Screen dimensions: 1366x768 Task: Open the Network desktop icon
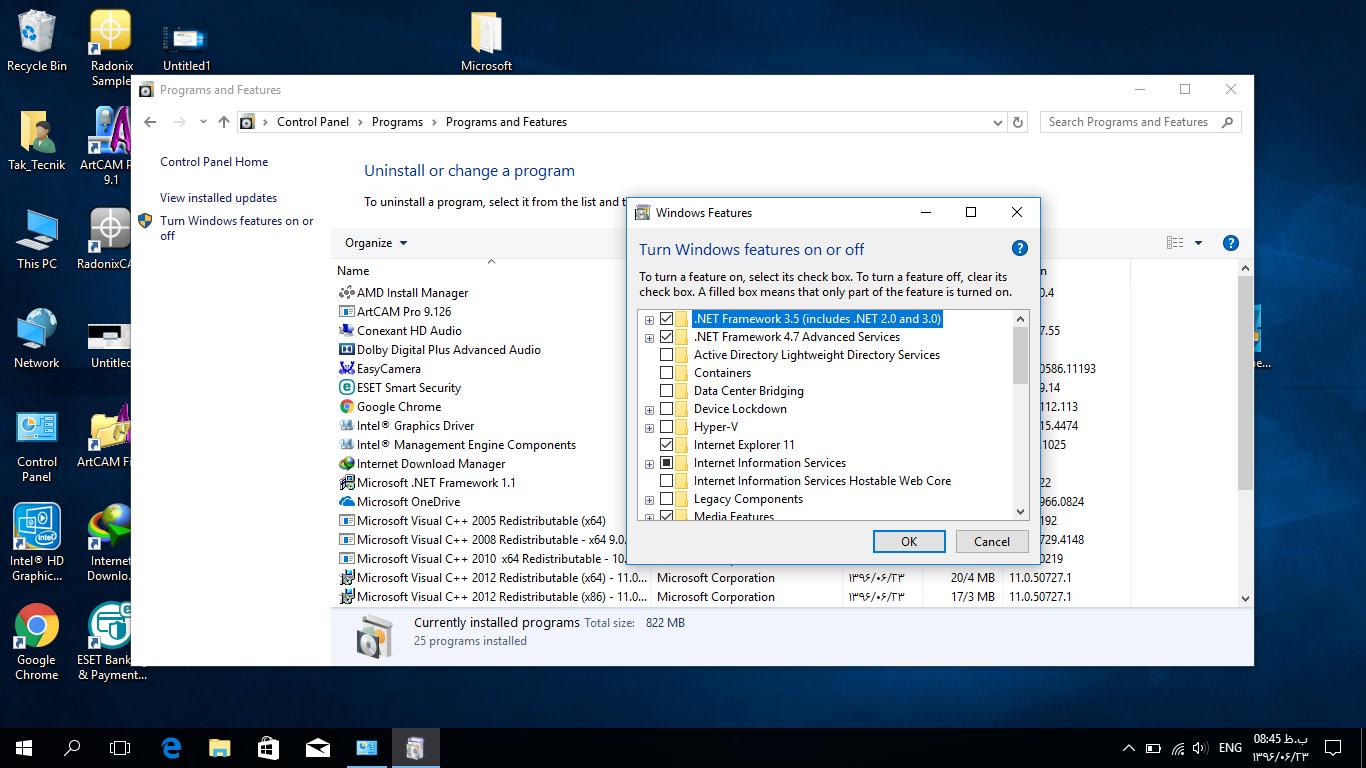[x=37, y=338]
